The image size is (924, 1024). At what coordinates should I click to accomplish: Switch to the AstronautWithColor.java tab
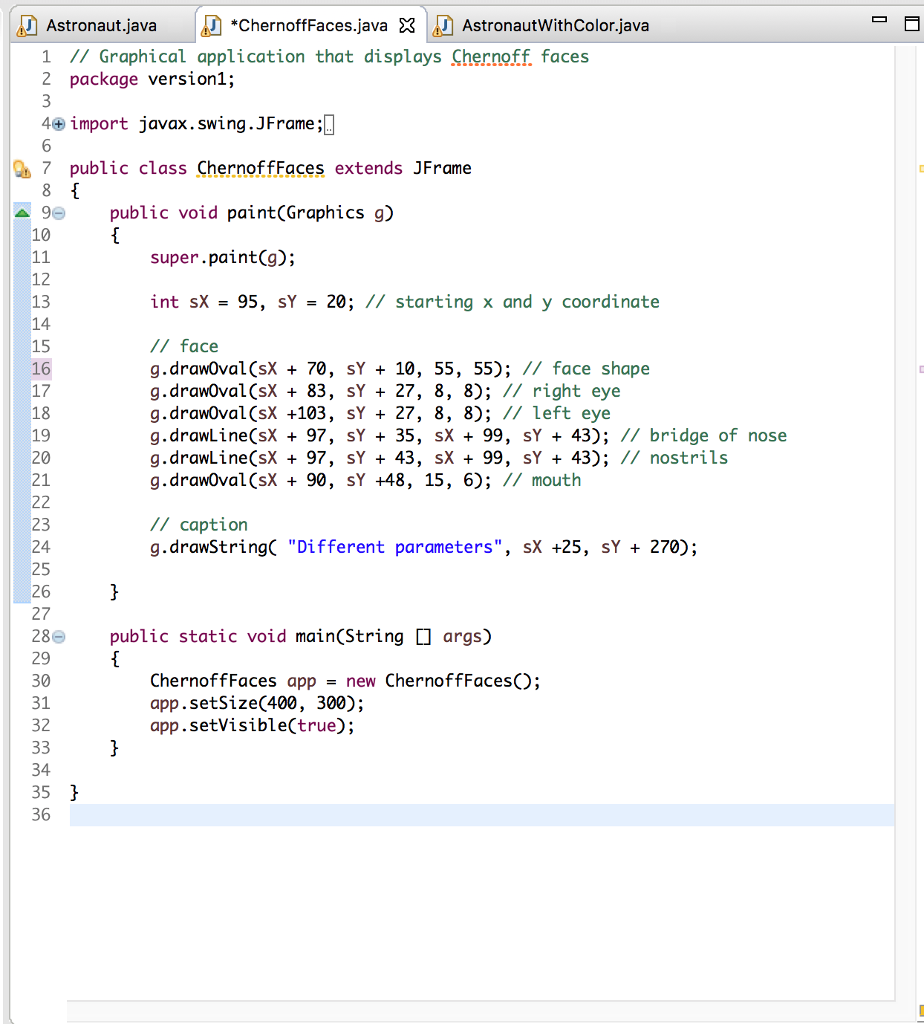[555, 27]
